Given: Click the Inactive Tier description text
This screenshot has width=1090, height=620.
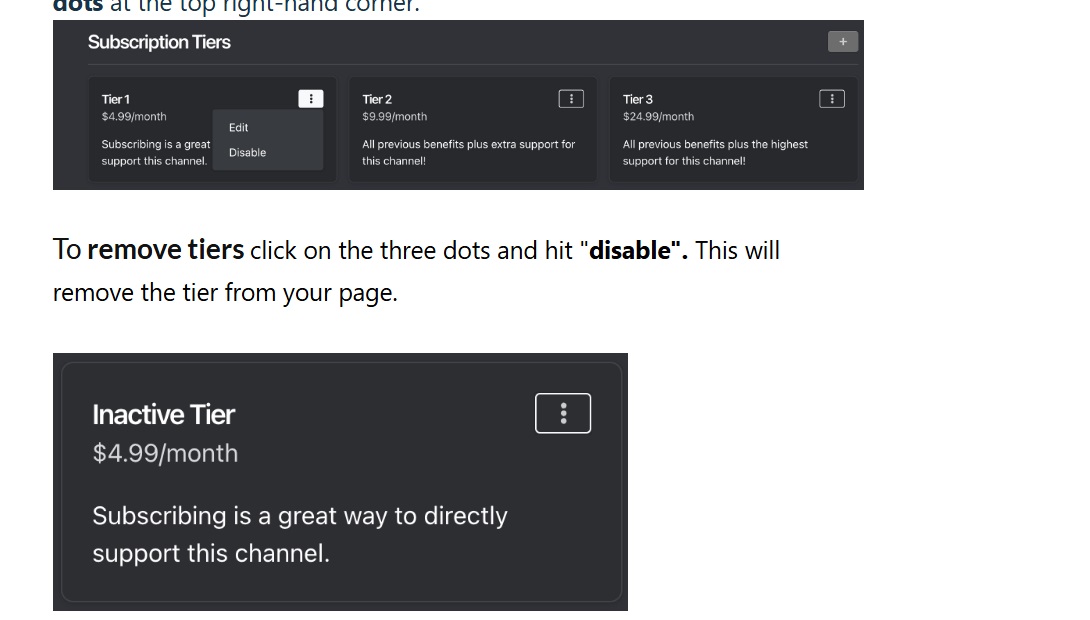Looking at the screenshot, I should click(299, 534).
